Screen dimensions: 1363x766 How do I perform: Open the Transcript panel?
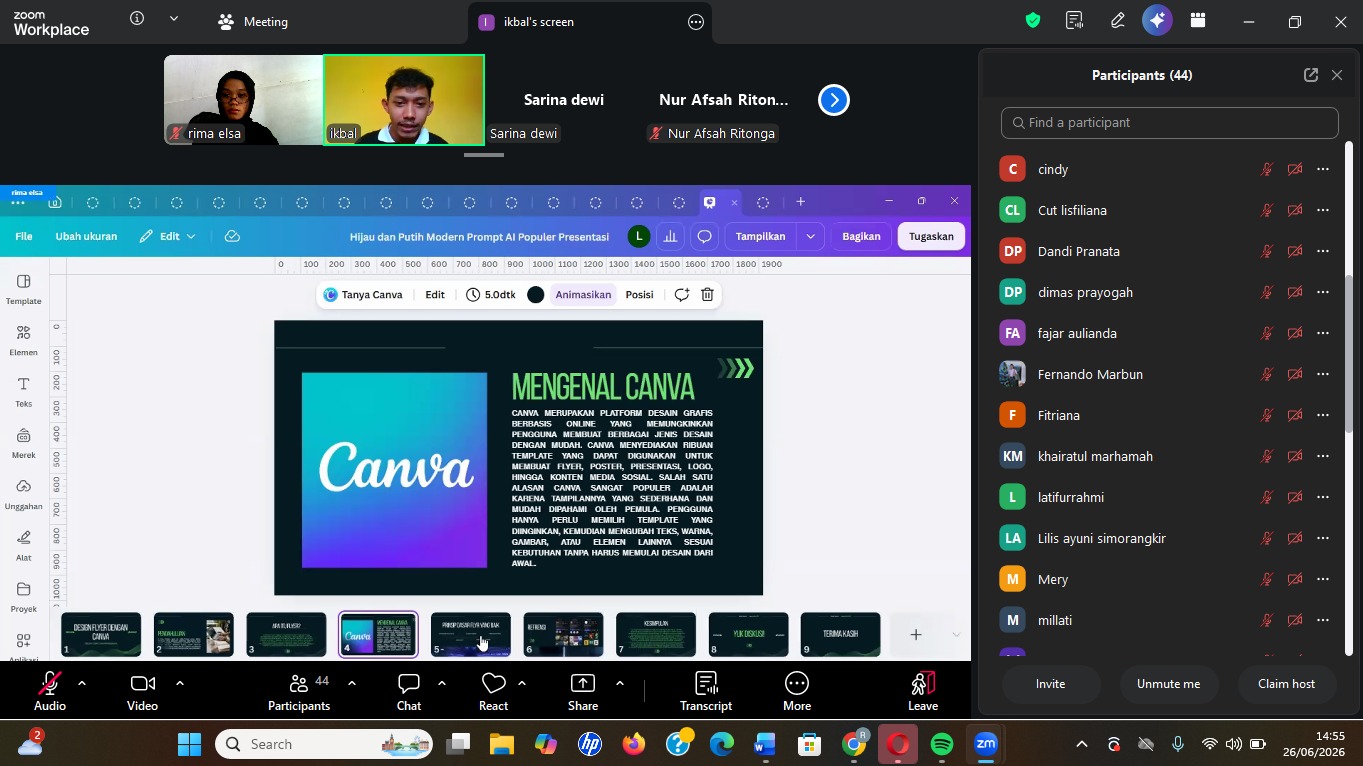coord(706,692)
